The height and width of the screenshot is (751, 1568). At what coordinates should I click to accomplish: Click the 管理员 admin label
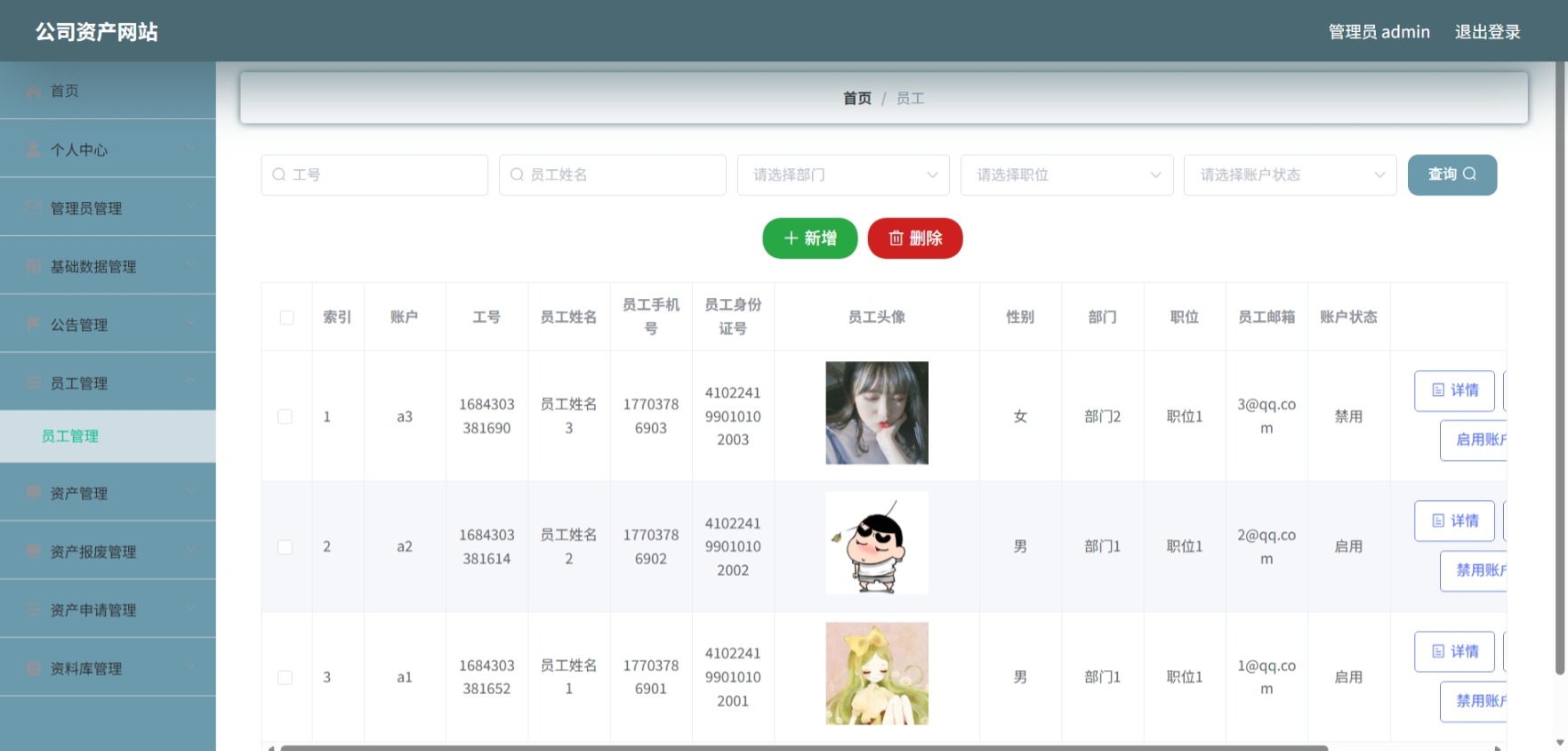1379,32
